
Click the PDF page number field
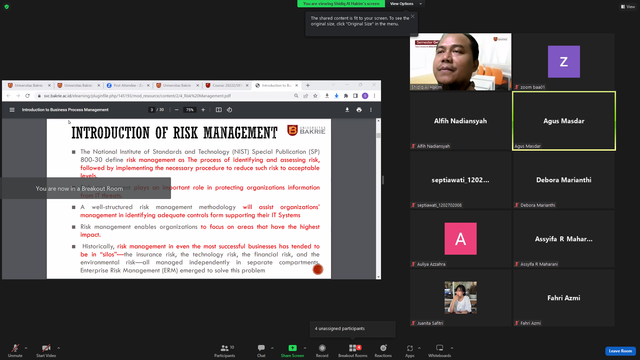pos(151,110)
